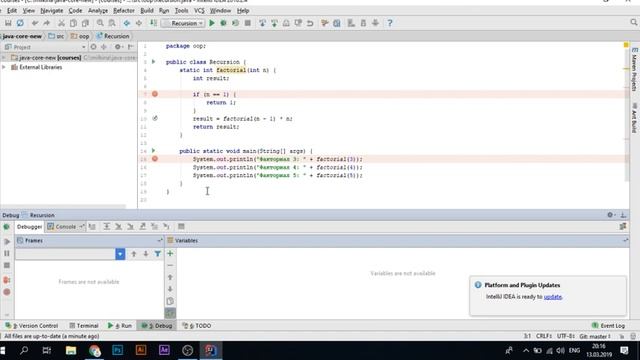Click Run with Coverage toolbar icon

coord(236,23)
